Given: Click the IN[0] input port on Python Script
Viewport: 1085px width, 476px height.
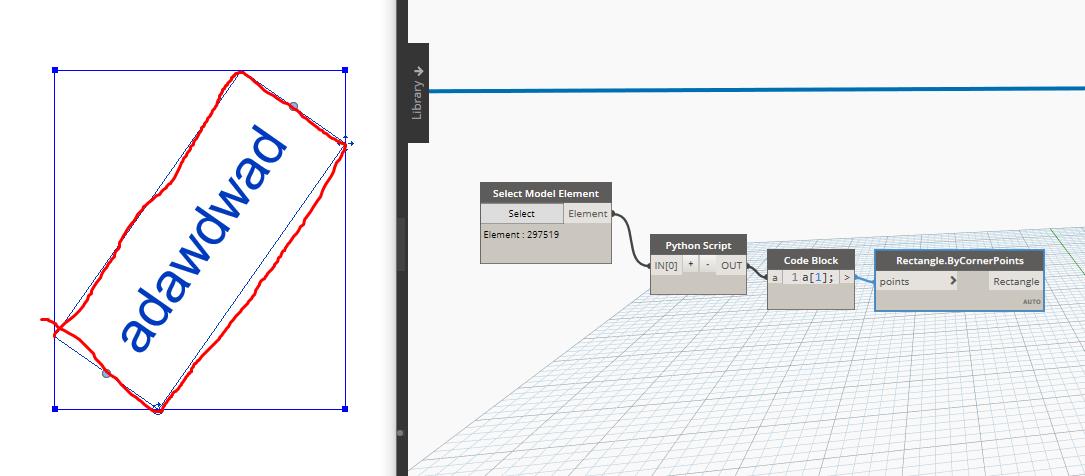Looking at the screenshot, I should [666, 265].
